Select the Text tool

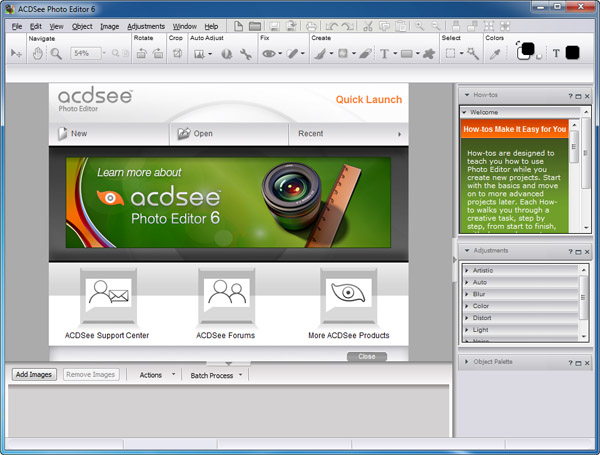[x=385, y=53]
